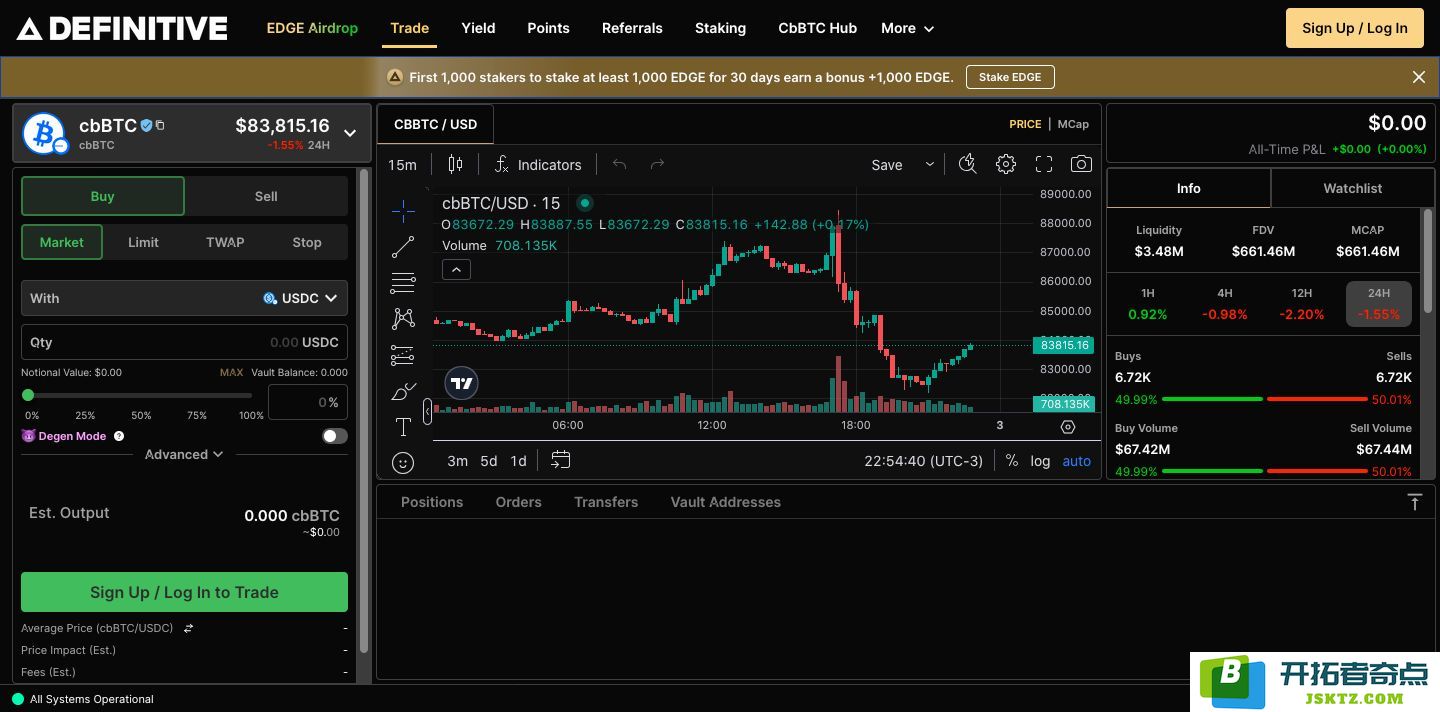Open the candlestick chart style menu
Image resolution: width=1440 pixels, height=712 pixels.
coord(455,164)
